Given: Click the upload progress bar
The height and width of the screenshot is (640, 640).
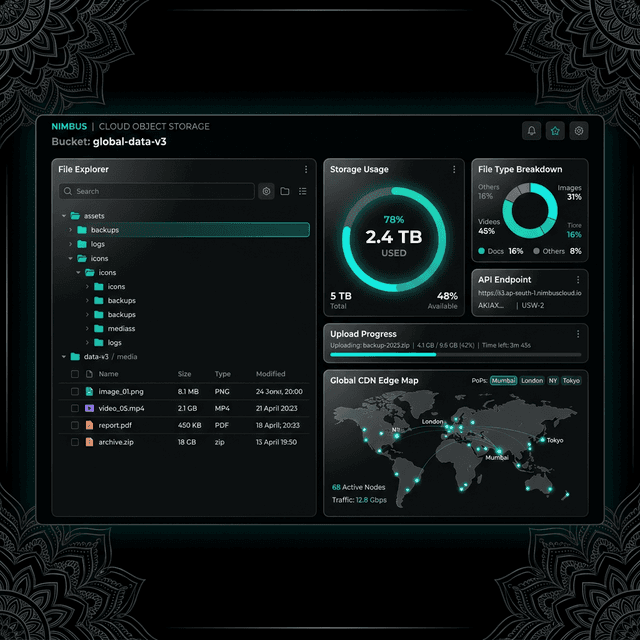Looking at the screenshot, I should (456, 355).
